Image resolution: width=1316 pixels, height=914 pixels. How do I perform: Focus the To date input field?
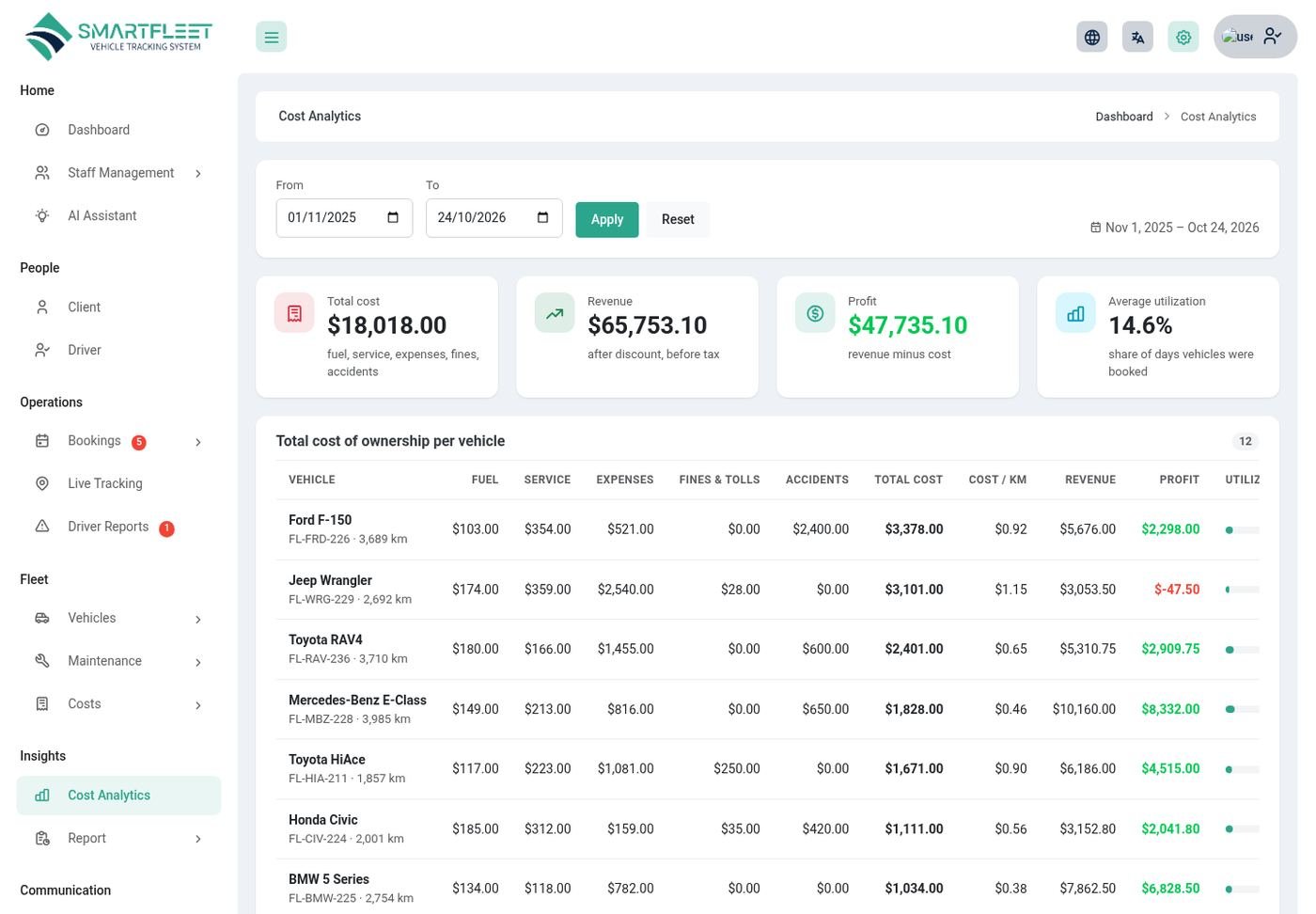pyautogui.click(x=494, y=217)
